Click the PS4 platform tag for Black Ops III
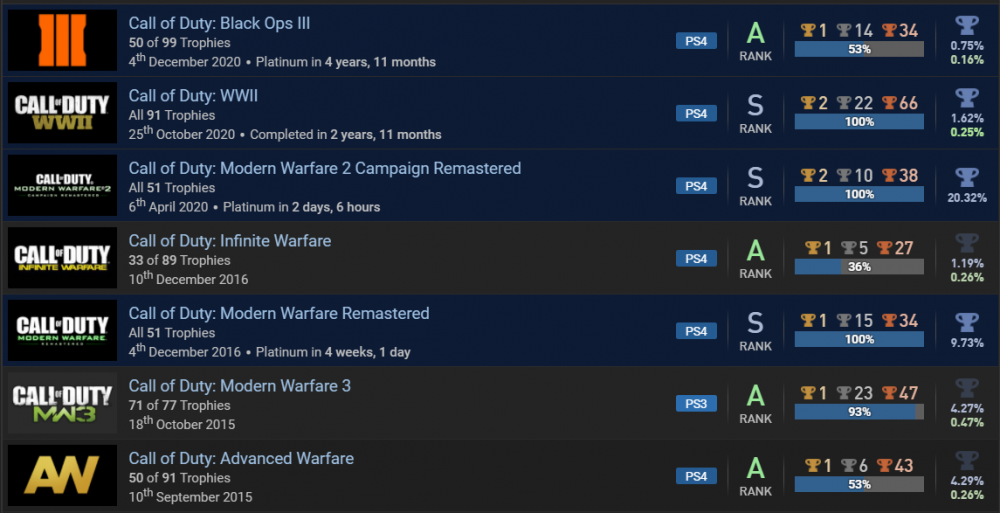The image size is (1000, 513). point(696,41)
